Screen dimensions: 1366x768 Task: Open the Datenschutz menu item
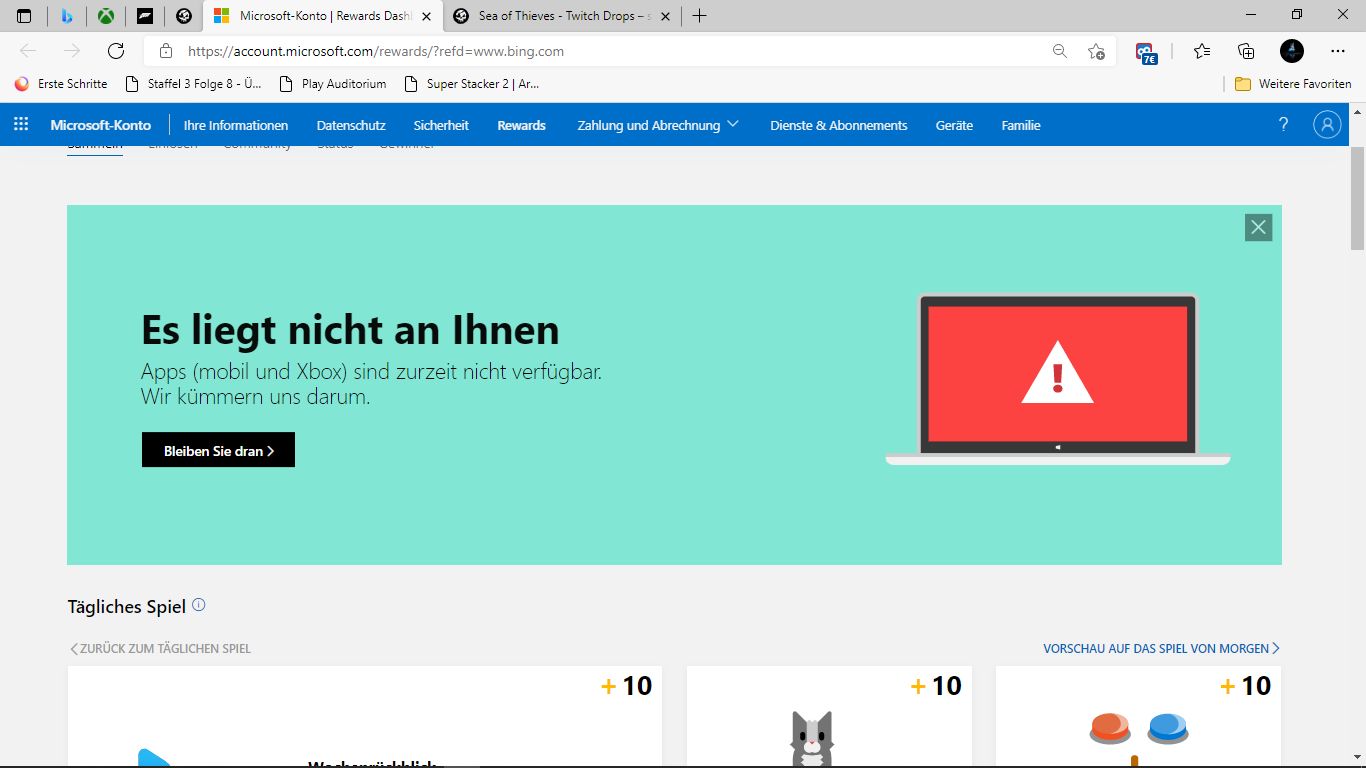(351, 125)
